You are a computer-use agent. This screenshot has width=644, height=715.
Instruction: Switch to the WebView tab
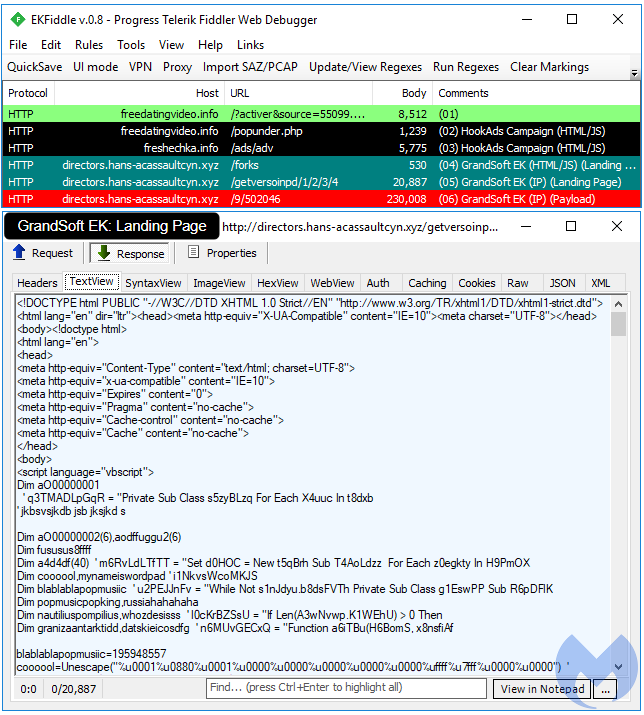(332, 283)
